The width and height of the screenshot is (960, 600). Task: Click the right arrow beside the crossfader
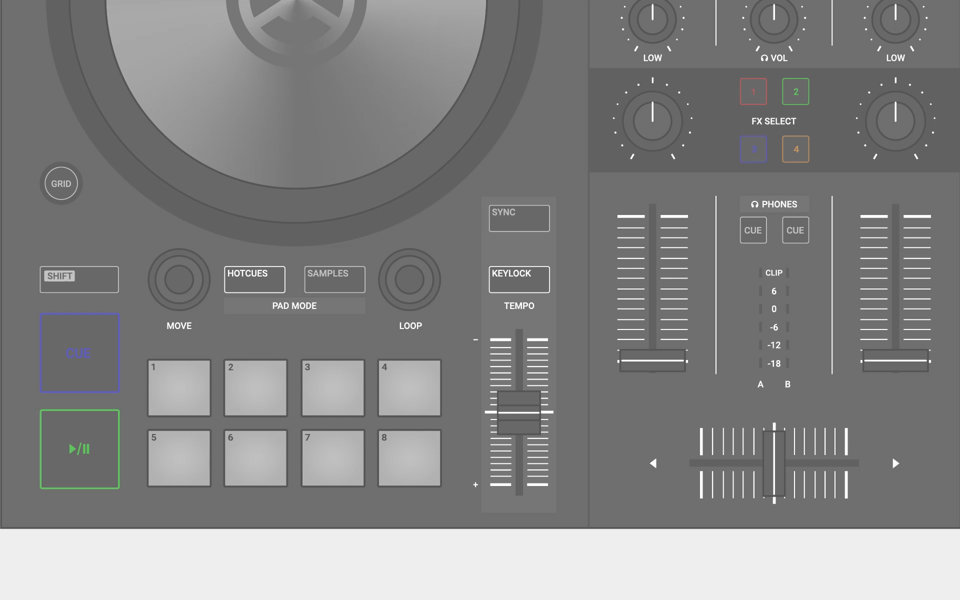click(x=895, y=463)
